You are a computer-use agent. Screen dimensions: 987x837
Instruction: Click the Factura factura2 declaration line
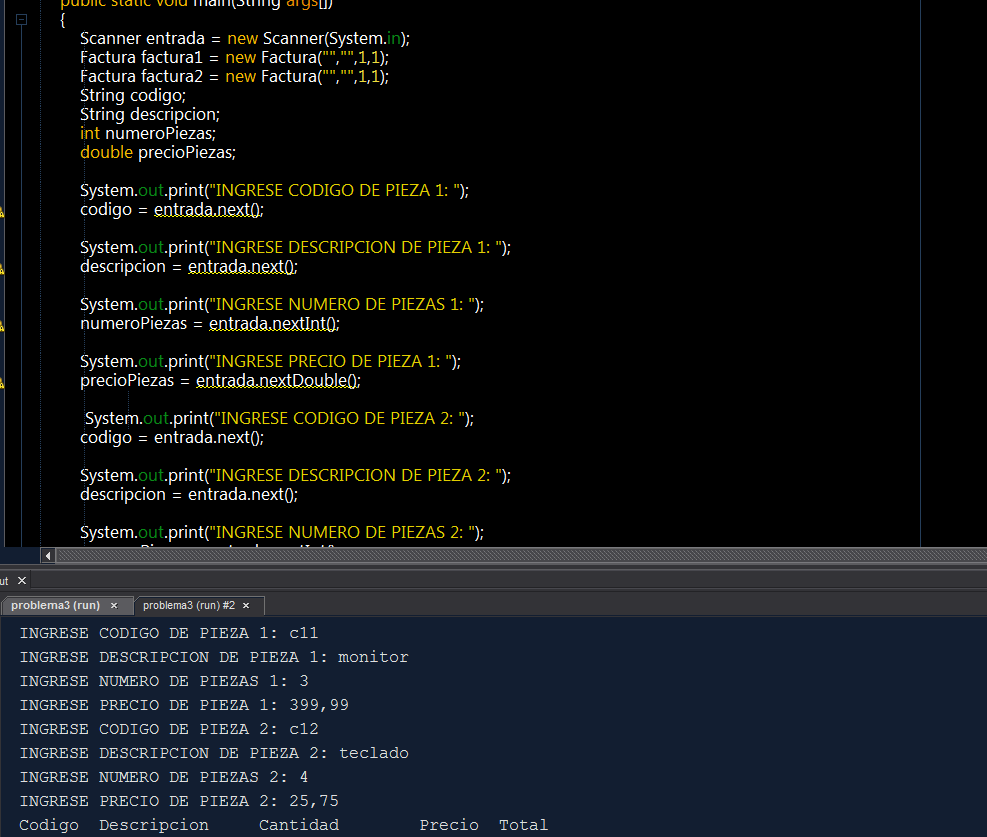click(234, 77)
